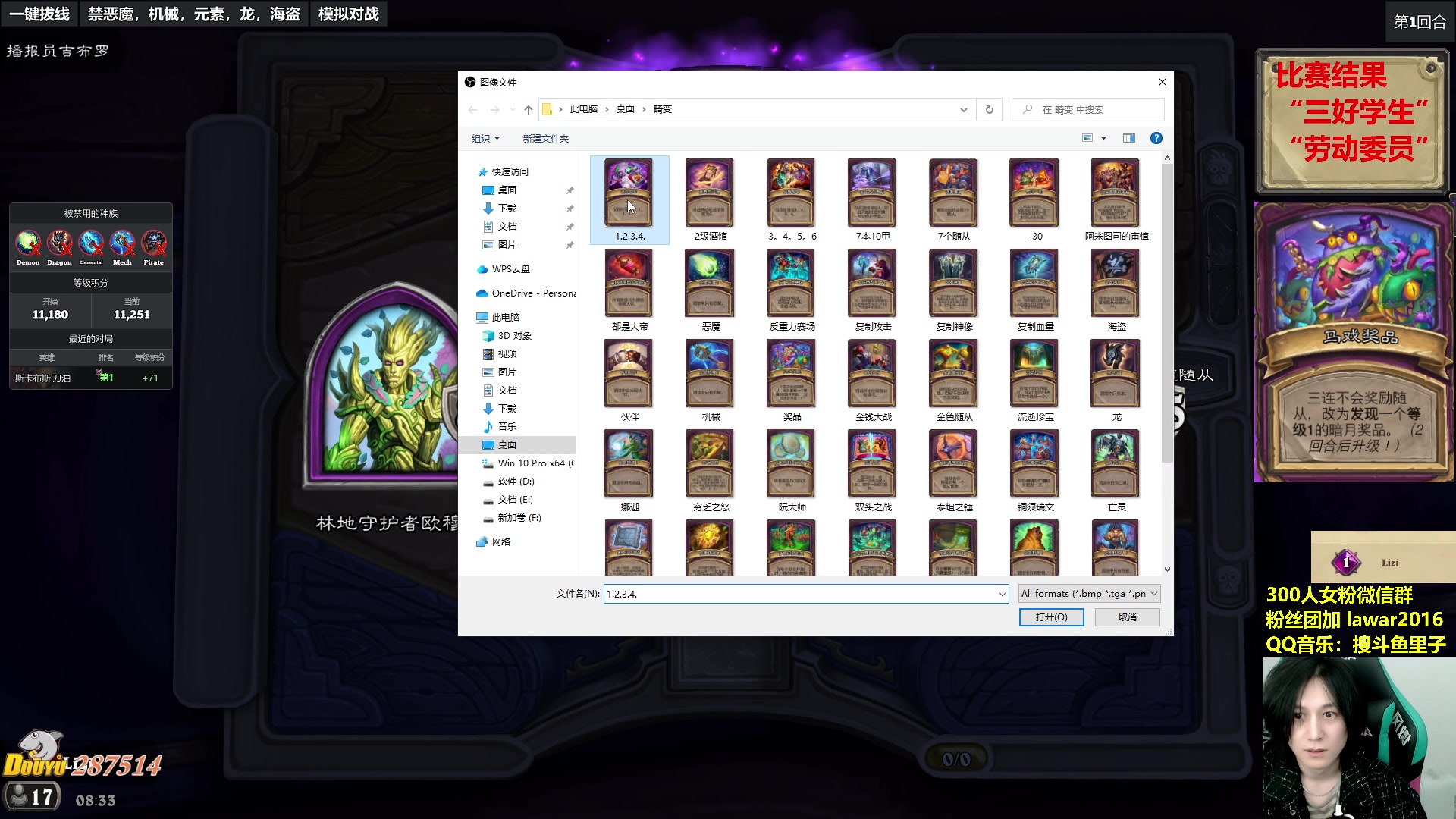
Task: Change the view mode icon
Action: point(1087,138)
